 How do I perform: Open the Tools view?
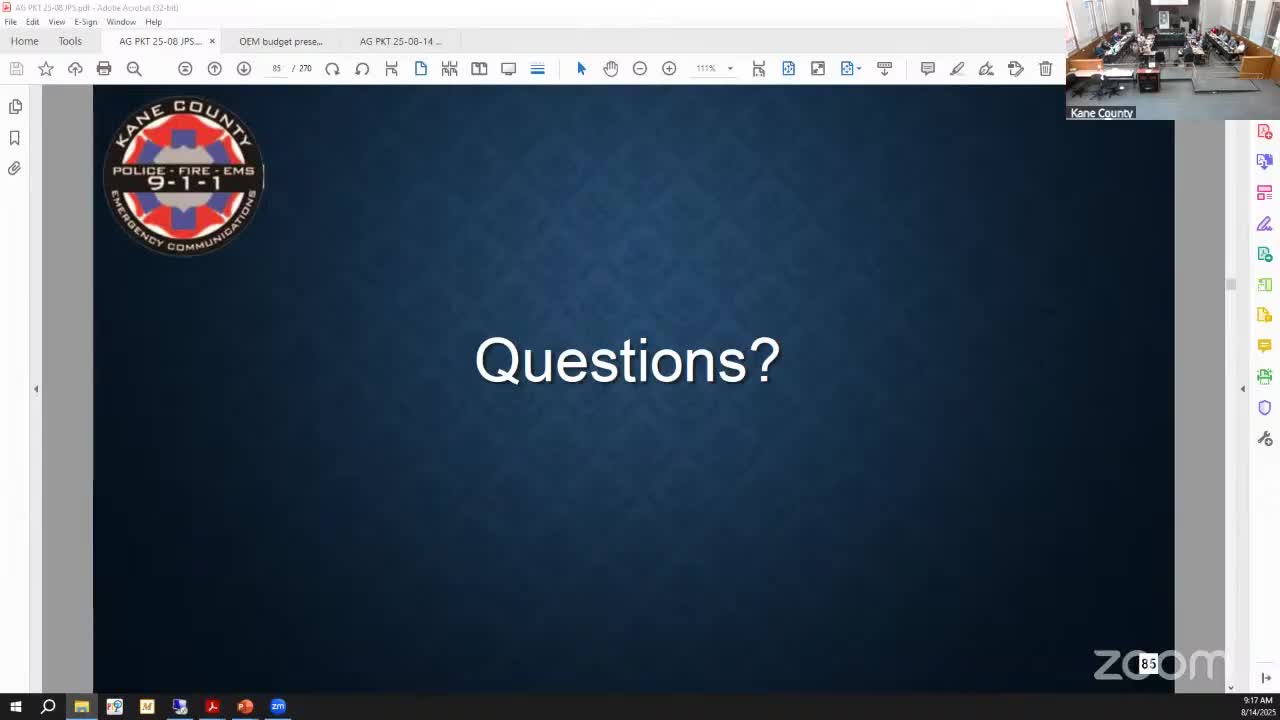[x=70, y=41]
